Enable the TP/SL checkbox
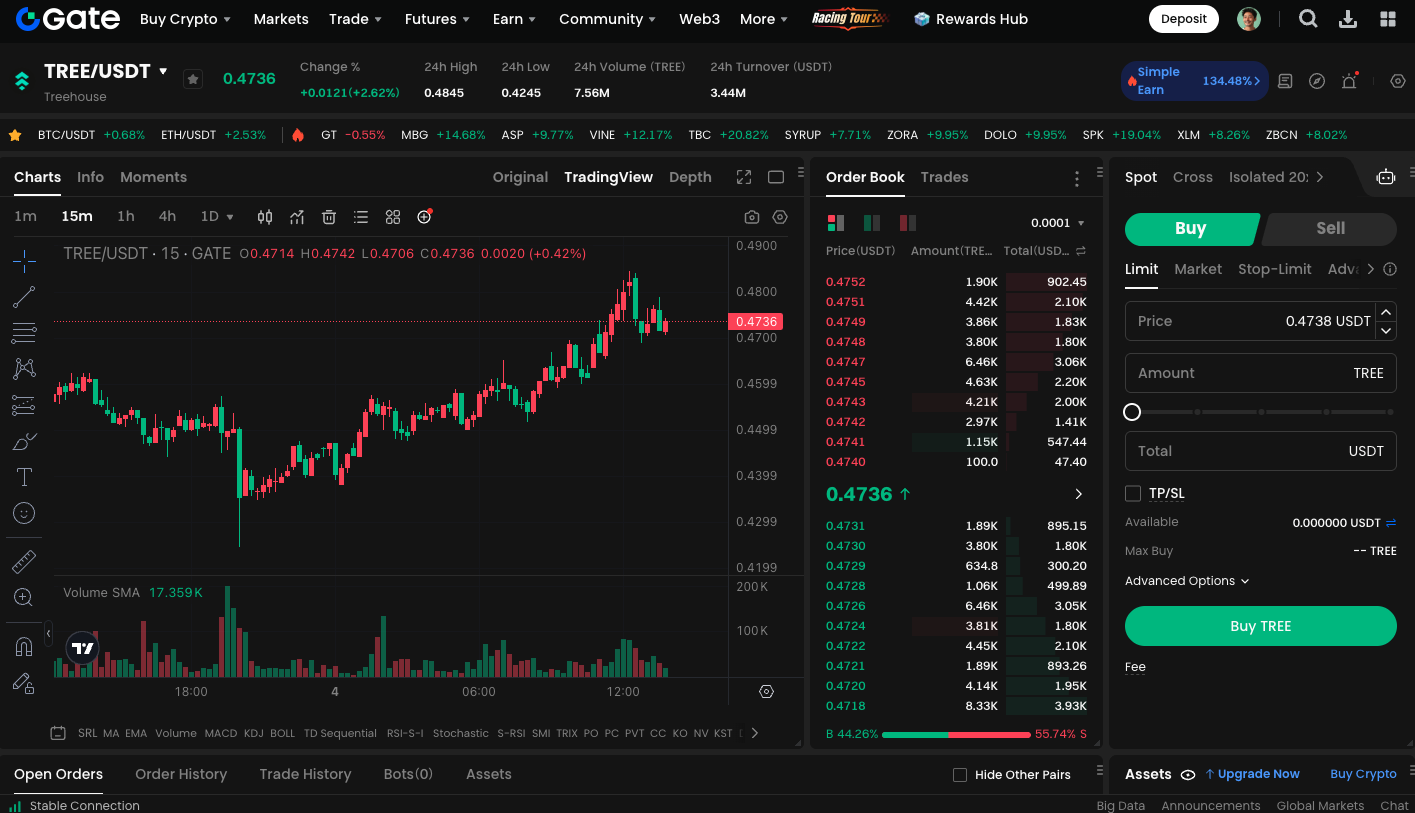Screen dimensions: 1415x813 pos(1133,493)
